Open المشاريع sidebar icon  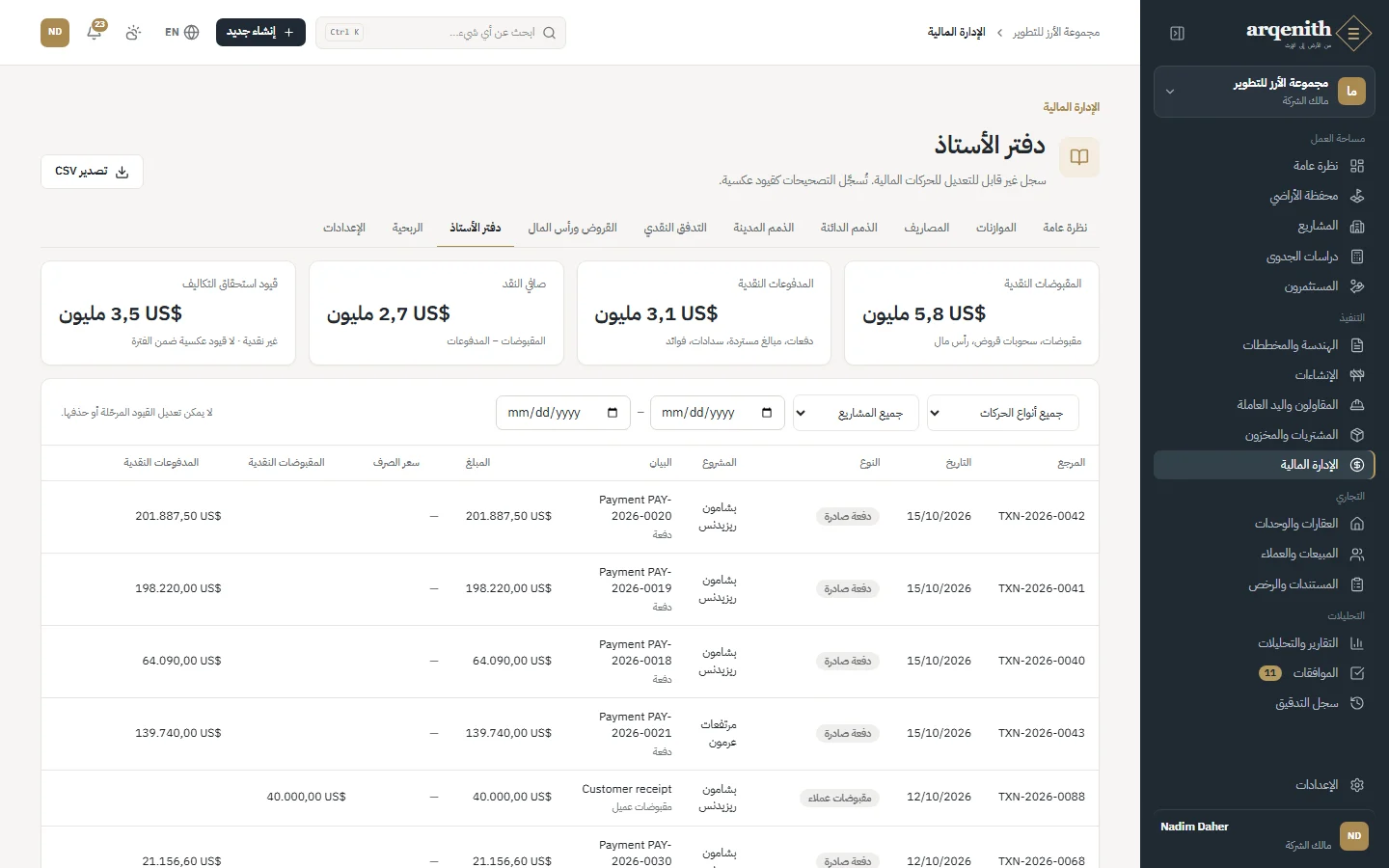(x=1357, y=226)
